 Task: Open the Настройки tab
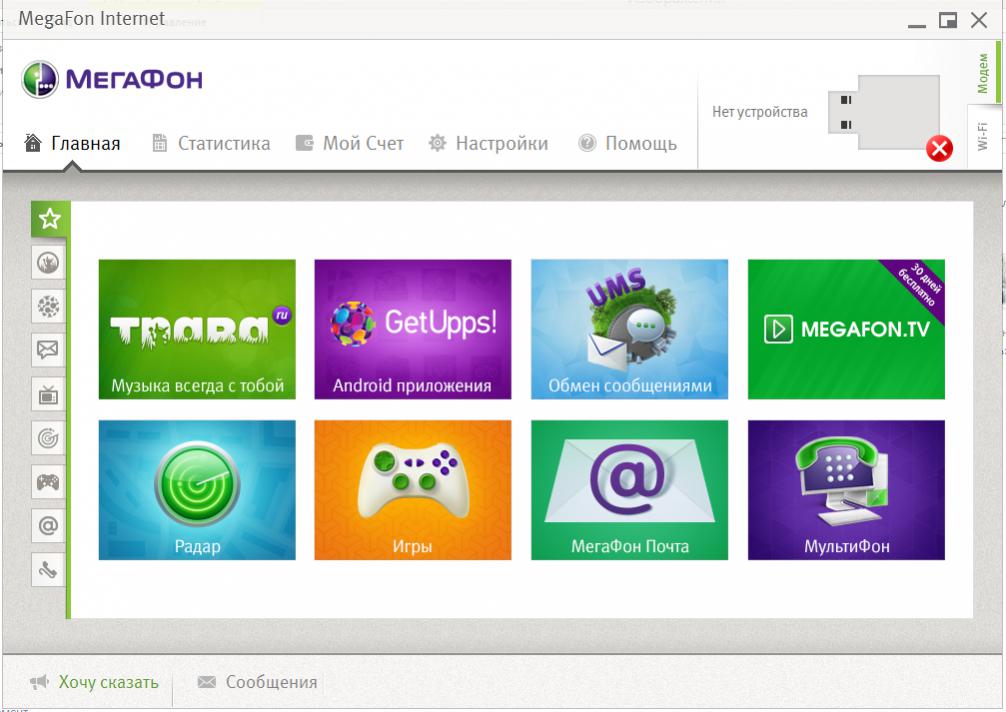pos(489,143)
